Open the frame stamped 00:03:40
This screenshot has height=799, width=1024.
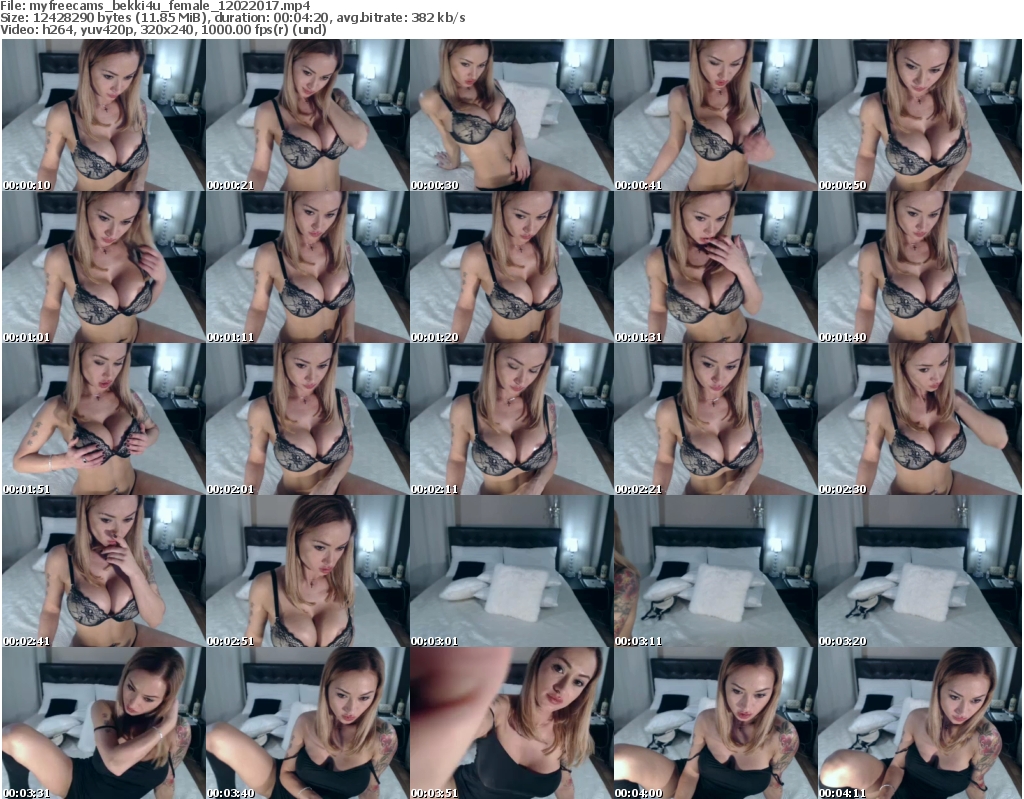point(308,723)
